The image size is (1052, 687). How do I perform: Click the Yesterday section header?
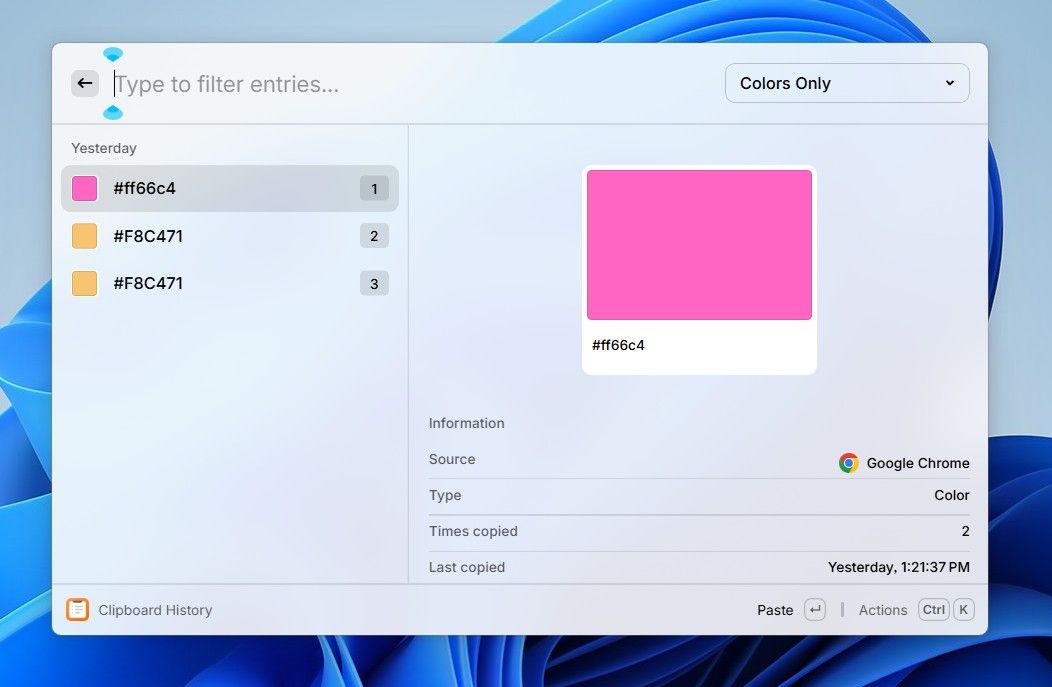[x=103, y=147]
